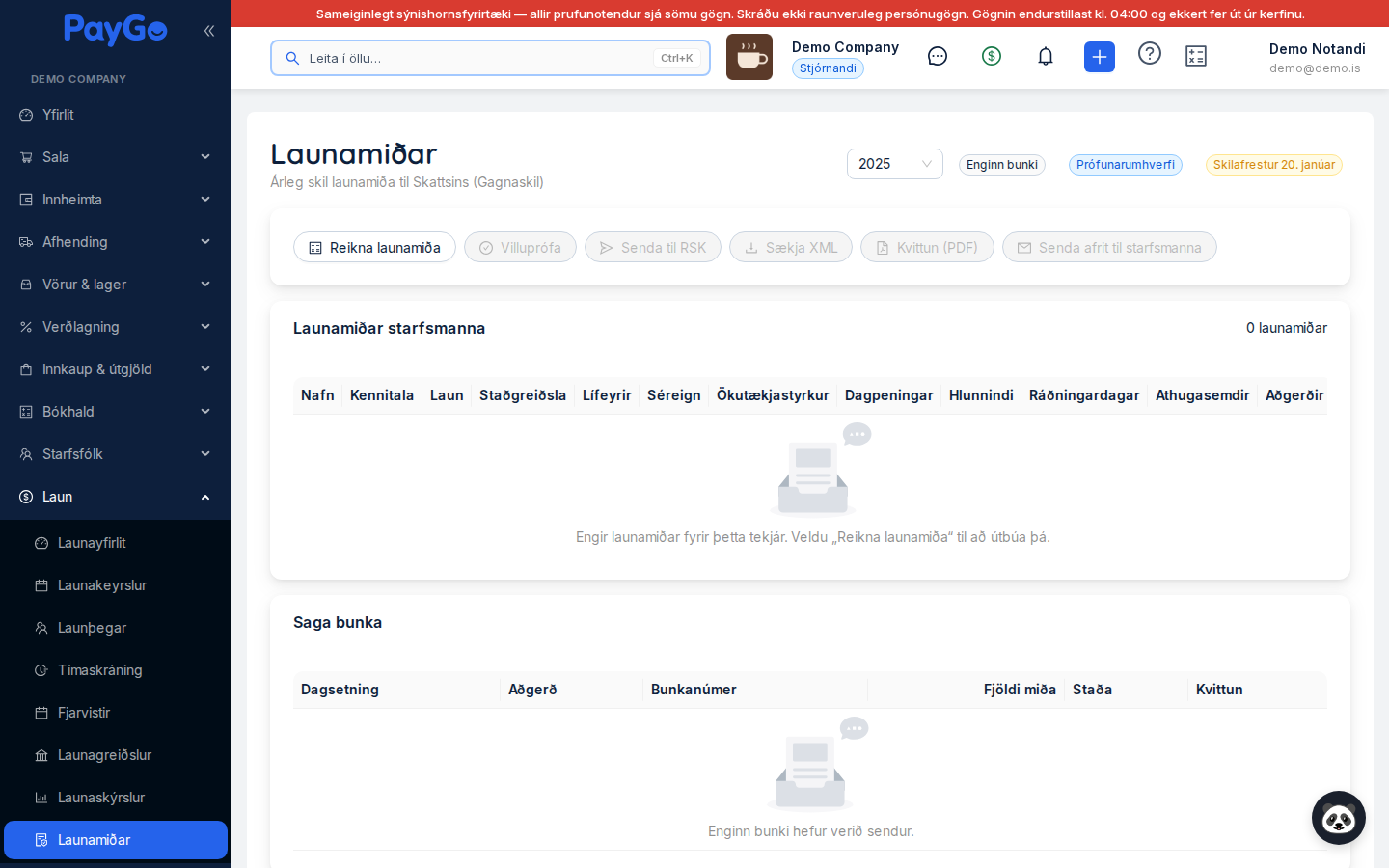Expand the Sala menu section
This screenshot has height=868, width=1389.
116,157
